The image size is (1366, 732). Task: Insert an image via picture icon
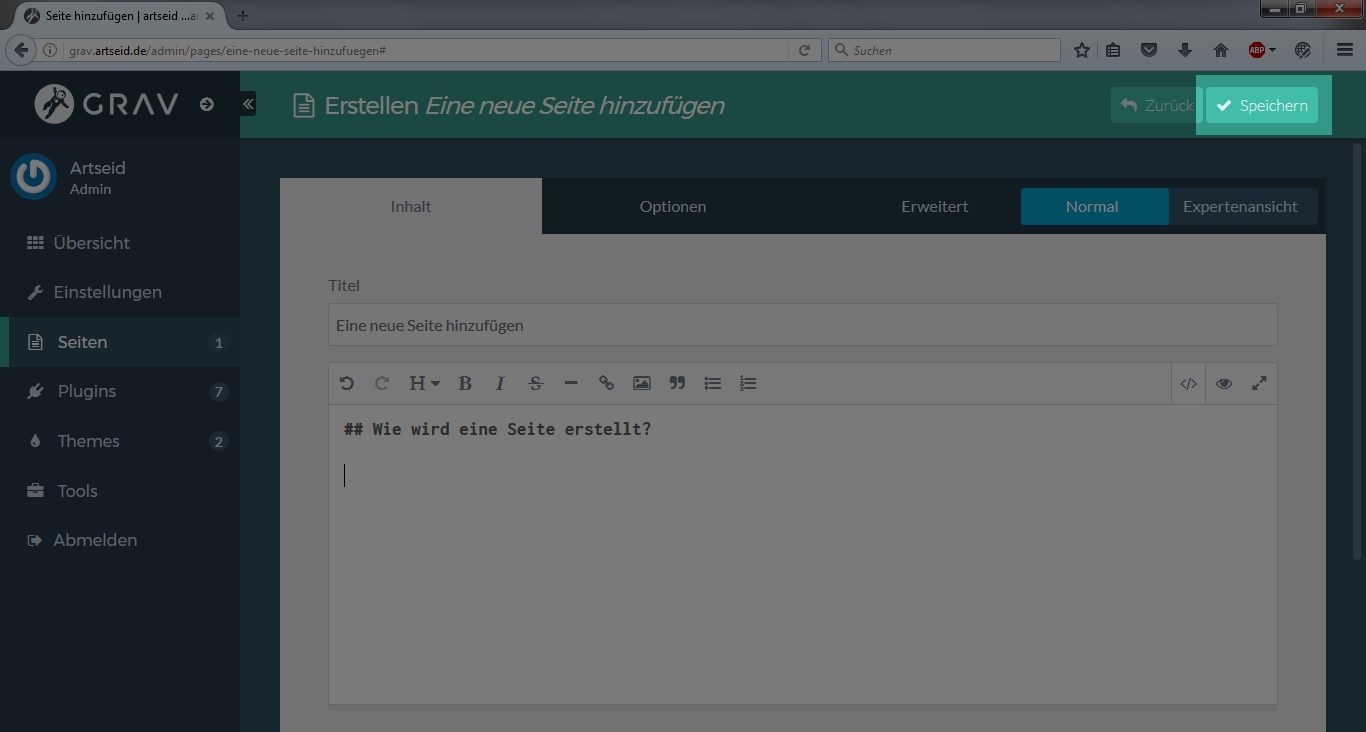pos(642,383)
